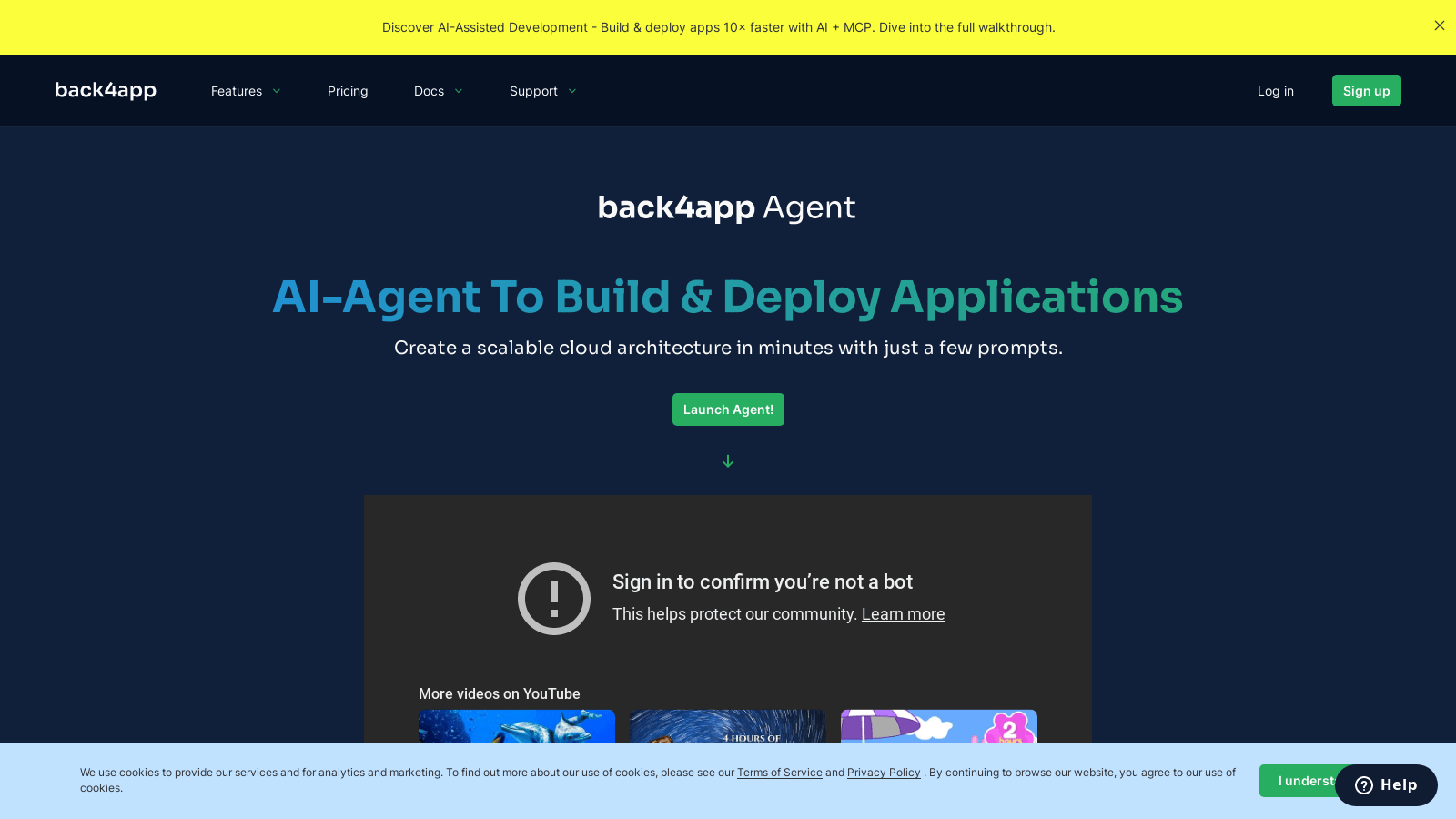Open Privacy Policy link

coord(884,773)
